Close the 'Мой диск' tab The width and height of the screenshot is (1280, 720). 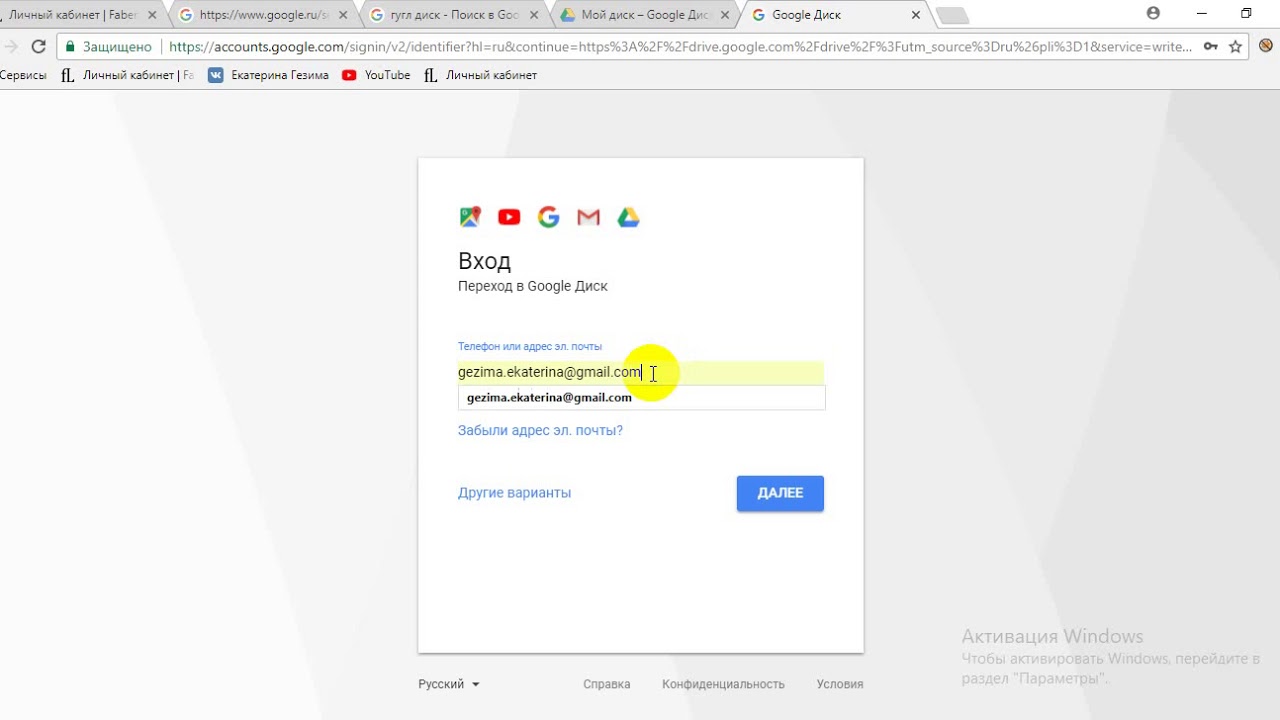[x=724, y=15]
